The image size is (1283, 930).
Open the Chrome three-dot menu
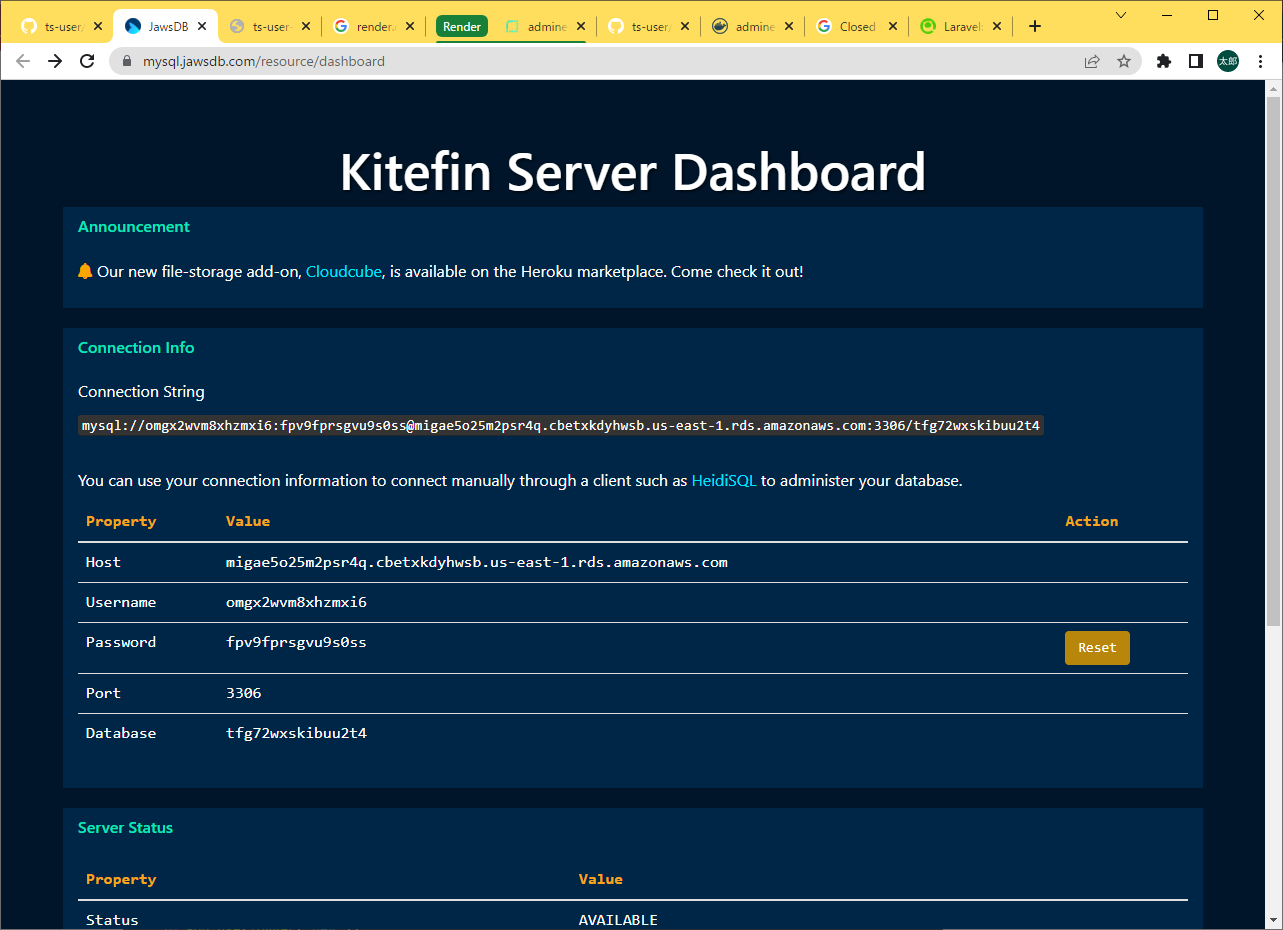tap(1260, 61)
